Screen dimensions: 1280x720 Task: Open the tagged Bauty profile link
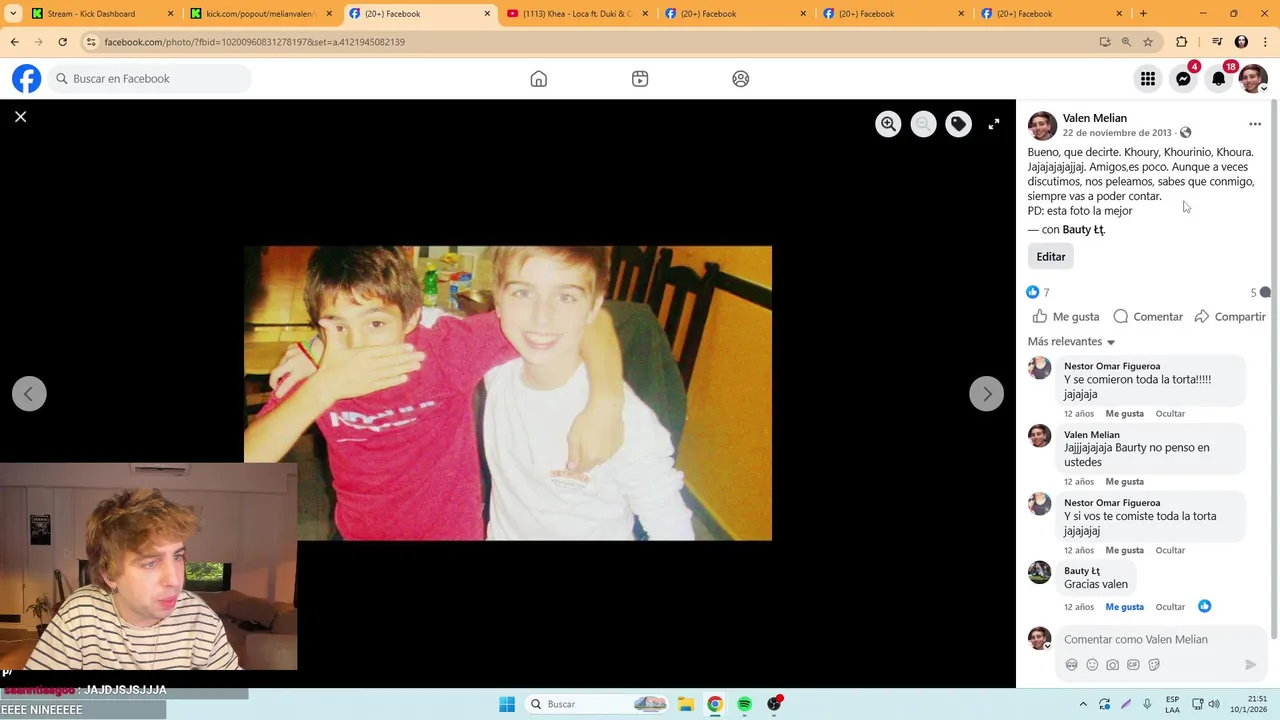tap(1083, 230)
